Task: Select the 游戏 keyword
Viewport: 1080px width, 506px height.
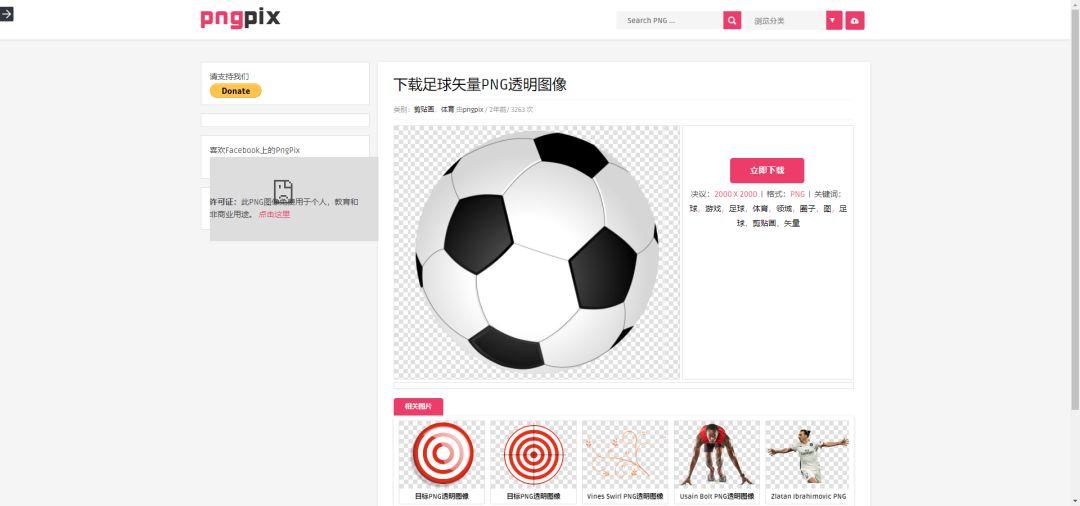Action: pos(712,209)
